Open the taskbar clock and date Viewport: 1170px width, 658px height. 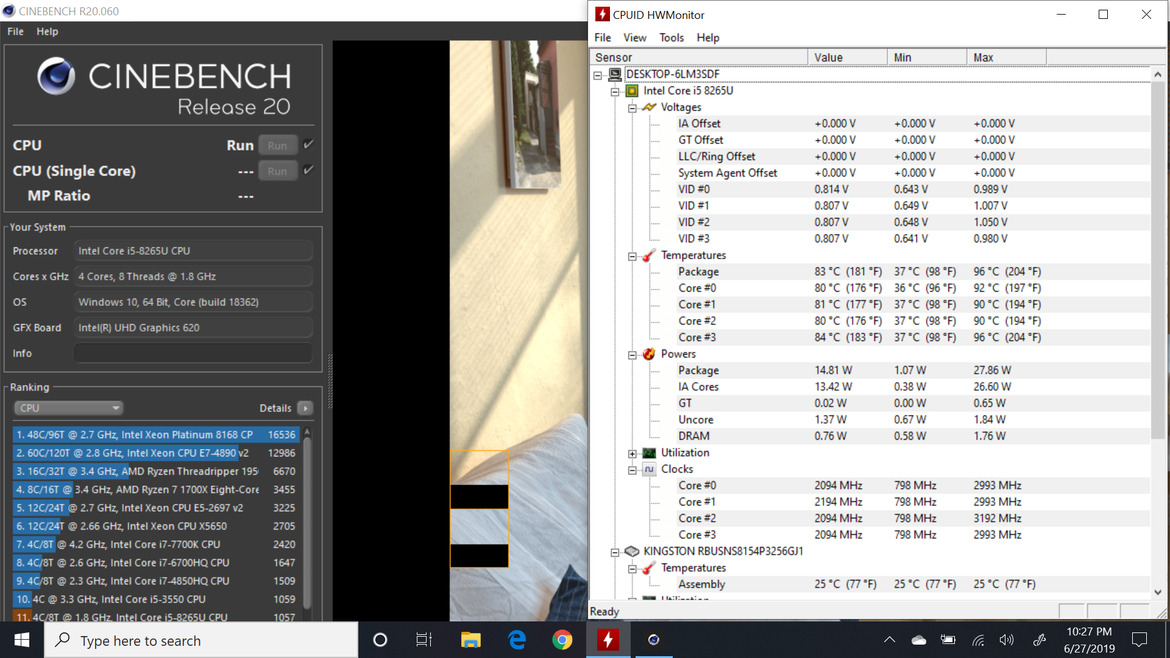pyautogui.click(x=1089, y=640)
